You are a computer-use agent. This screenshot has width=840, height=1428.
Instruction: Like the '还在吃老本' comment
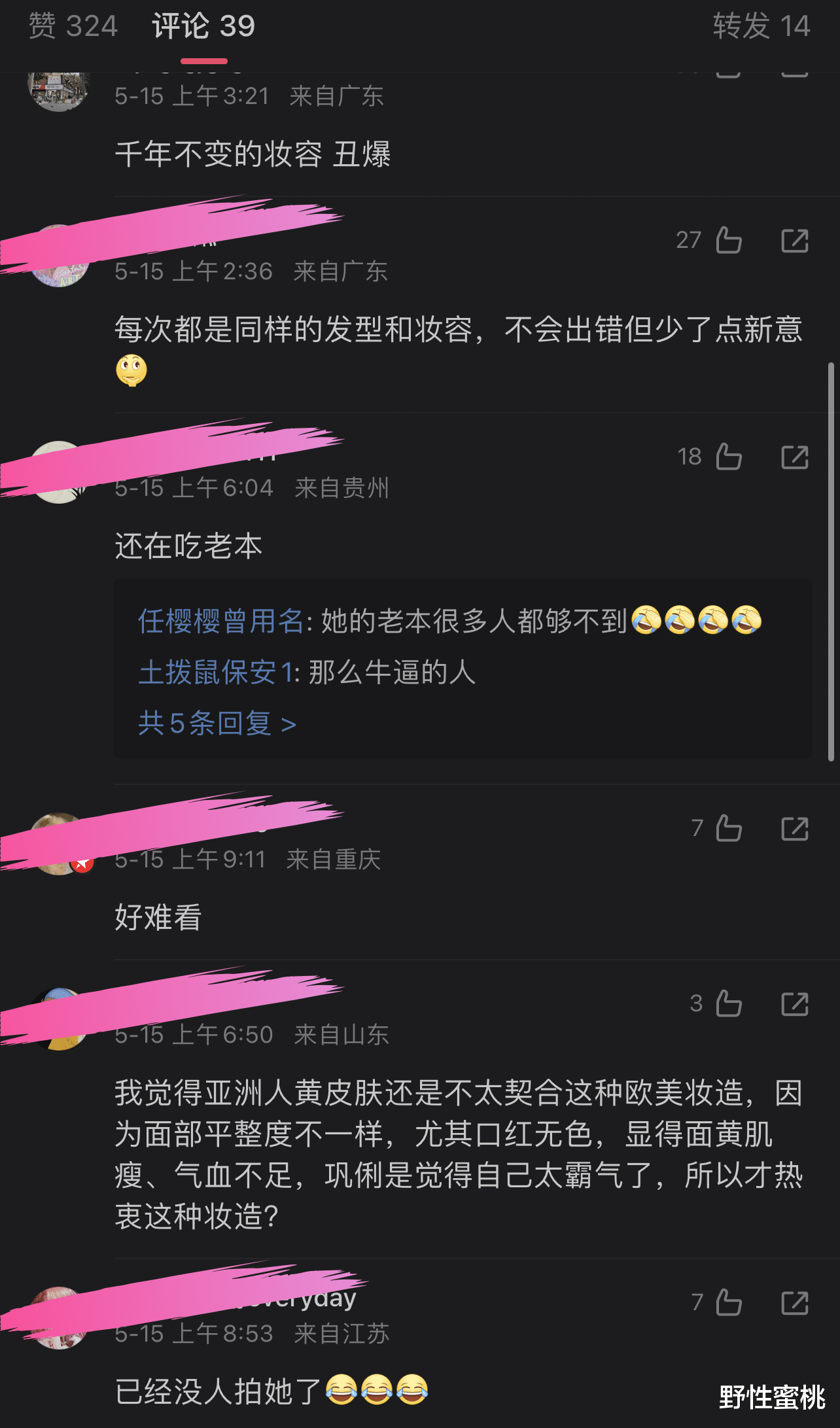729,457
